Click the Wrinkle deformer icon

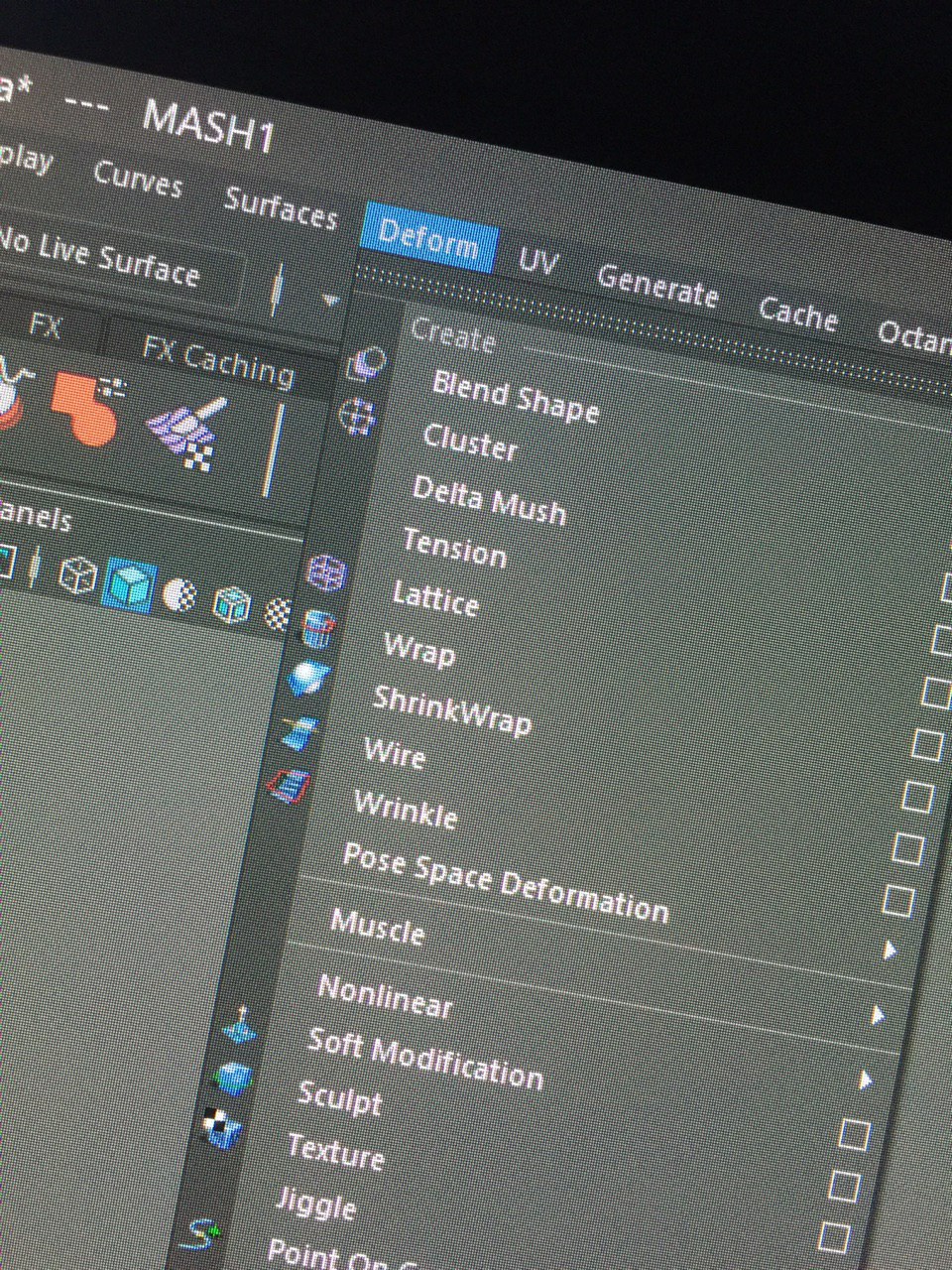289,786
